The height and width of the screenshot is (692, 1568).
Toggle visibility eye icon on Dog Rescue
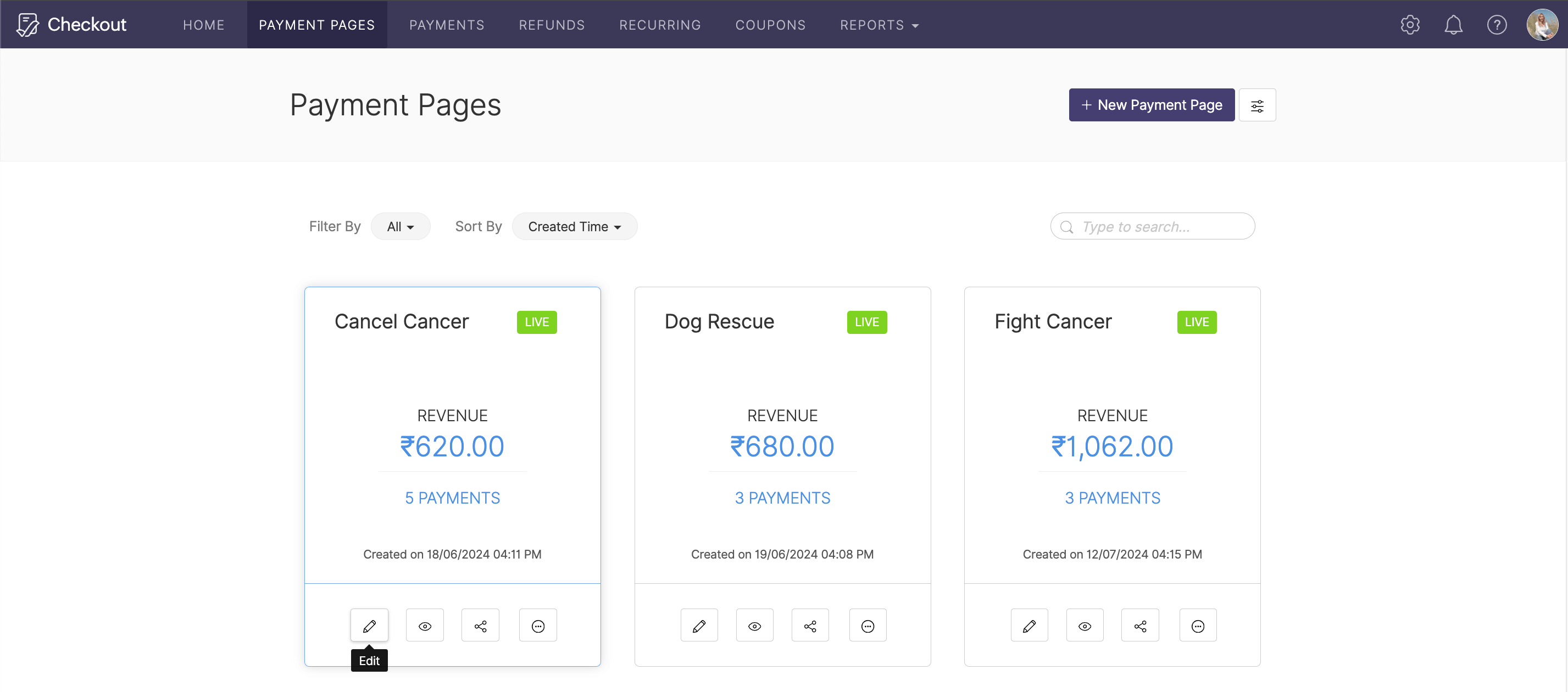click(x=754, y=626)
